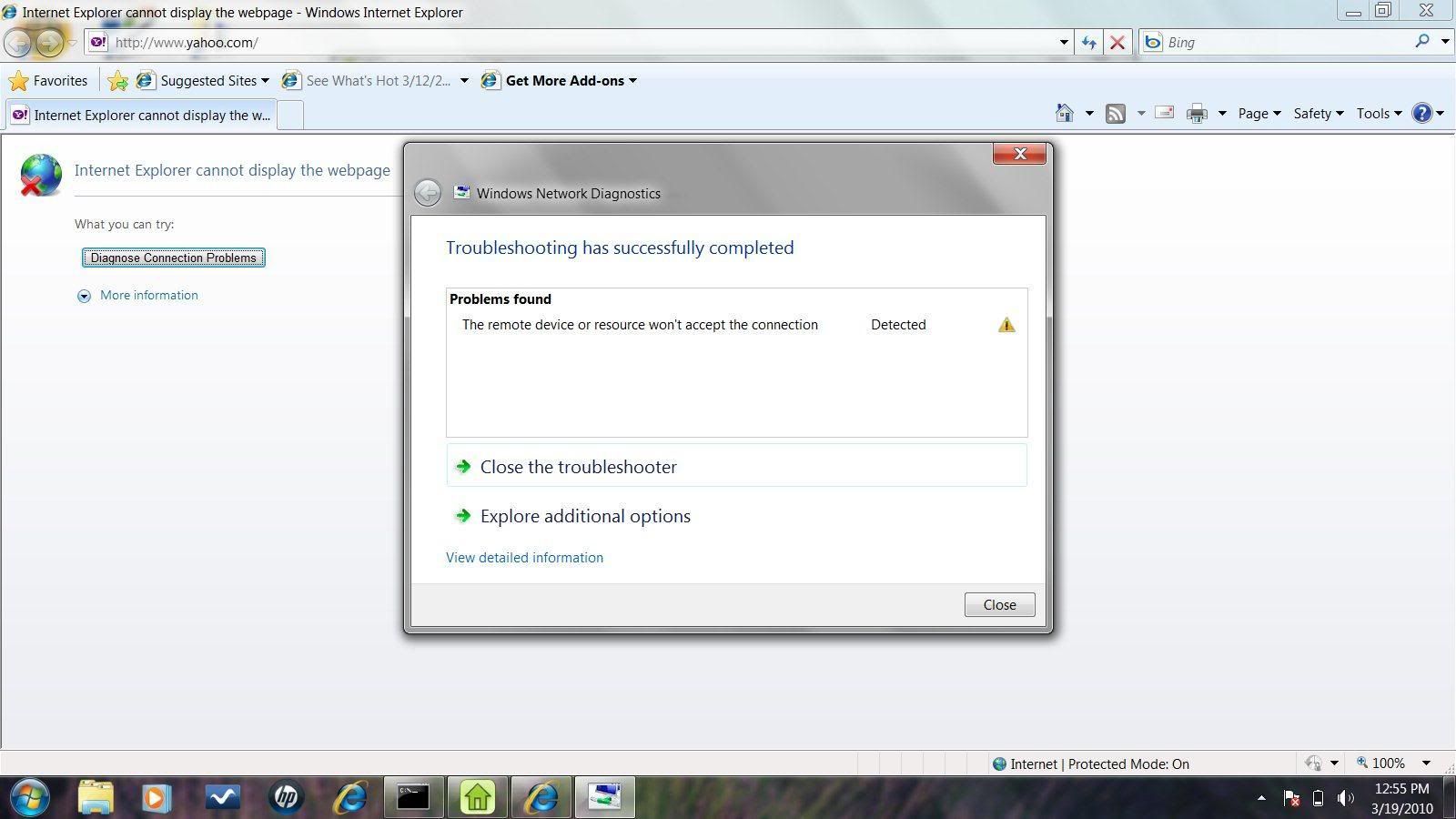Click the Refresh icon beside address bar
Viewport: 1456px width, 819px height.
[x=1089, y=42]
